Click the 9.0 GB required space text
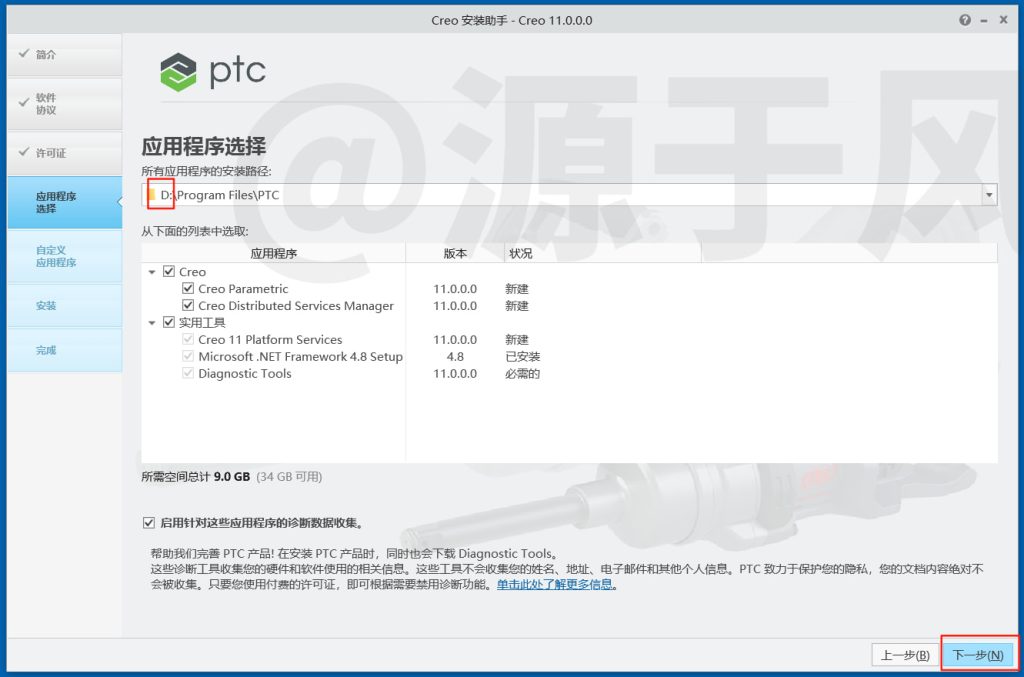 click(232, 477)
